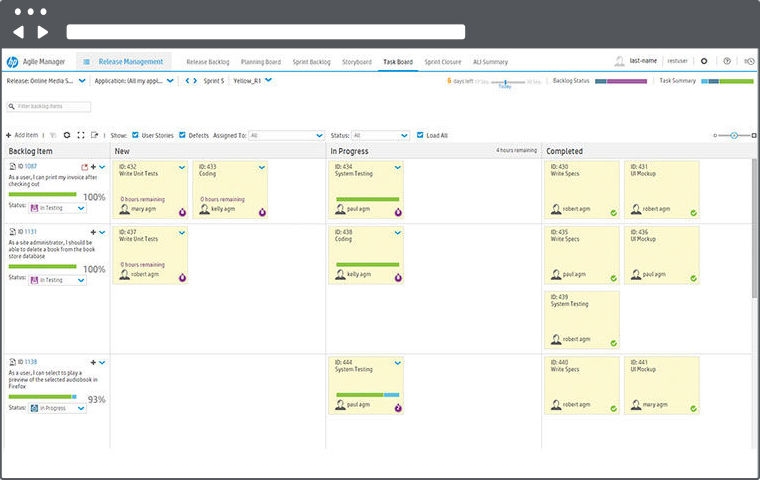Screen dimensions: 760x480
Task: Toggle the Load All checkbox
Action: point(420,135)
